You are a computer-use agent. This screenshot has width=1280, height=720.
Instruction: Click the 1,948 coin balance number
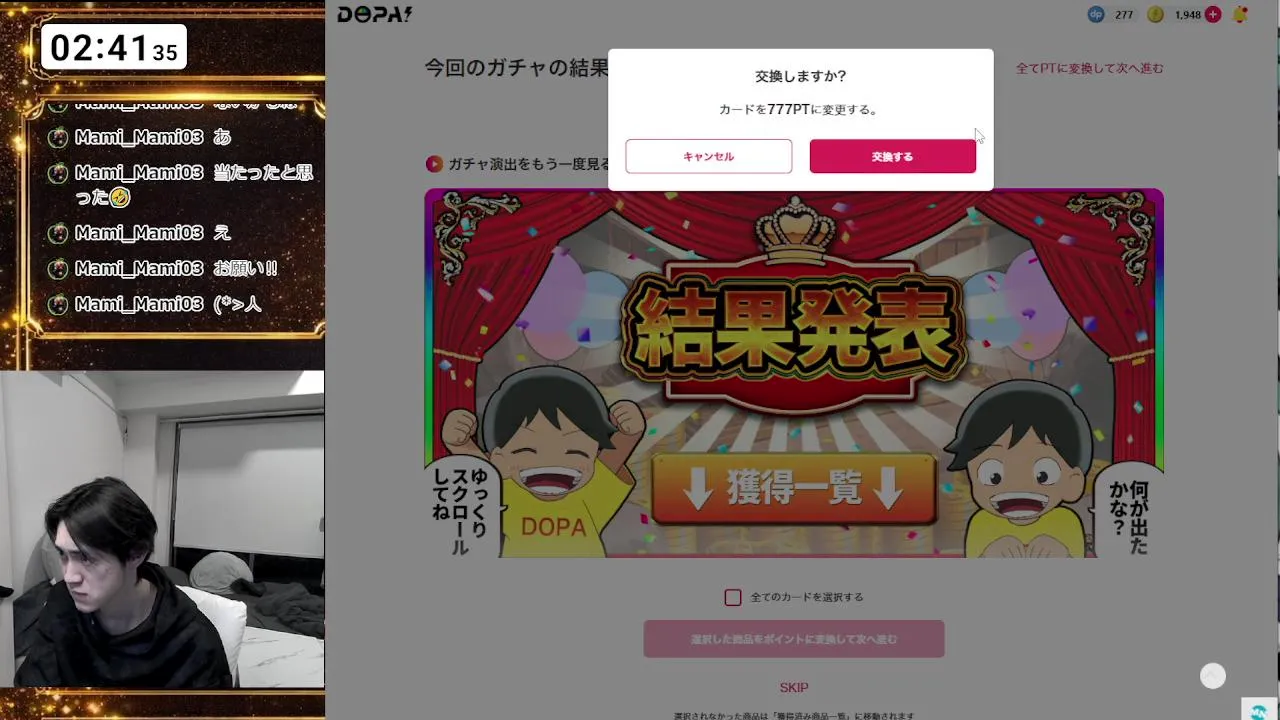[1188, 15]
